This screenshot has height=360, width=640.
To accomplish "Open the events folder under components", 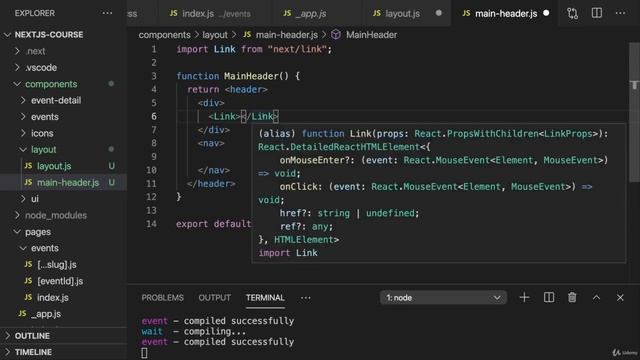I will 45,117.
